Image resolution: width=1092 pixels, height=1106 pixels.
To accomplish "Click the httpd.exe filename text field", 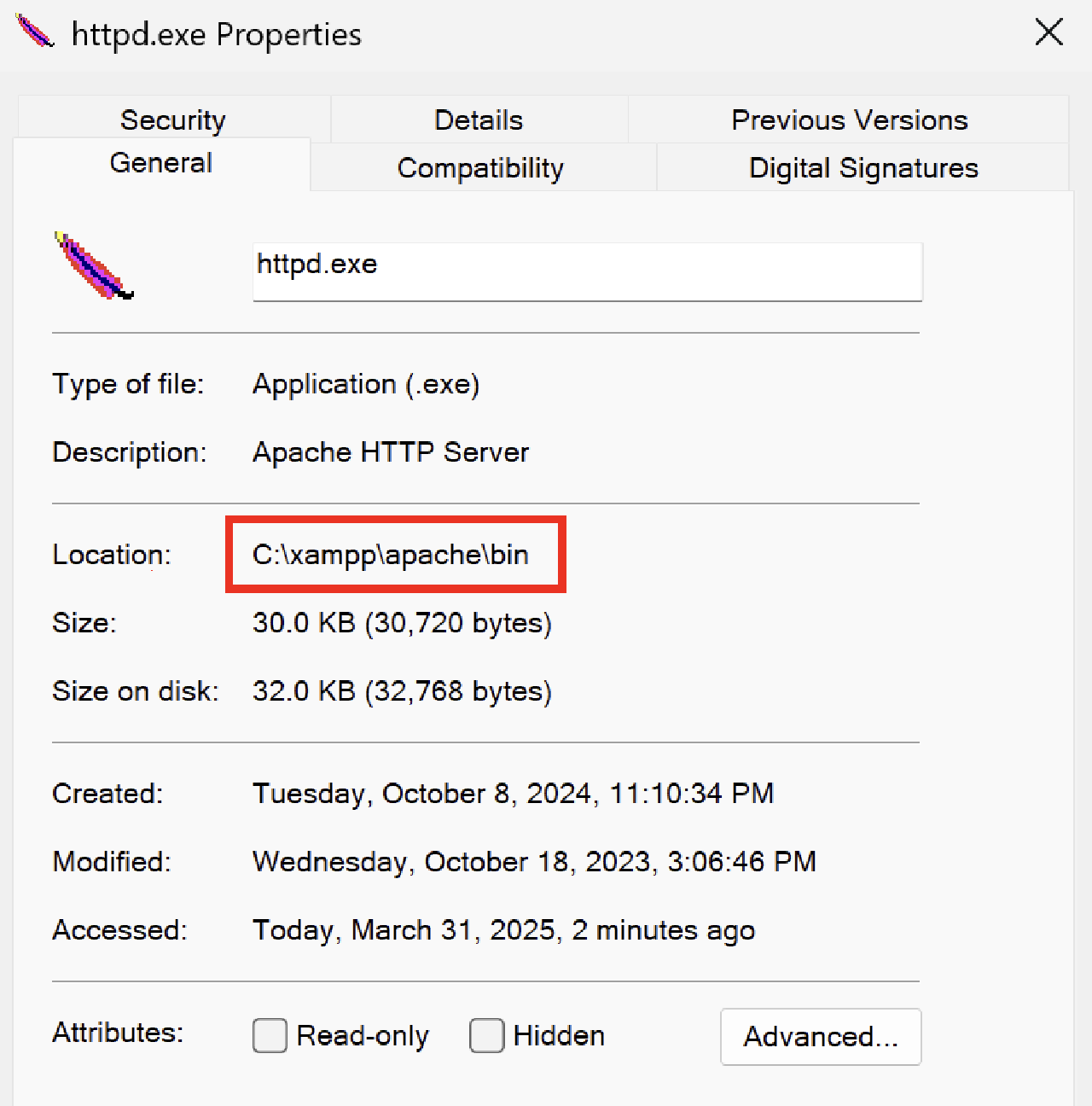I will pos(587,271).
